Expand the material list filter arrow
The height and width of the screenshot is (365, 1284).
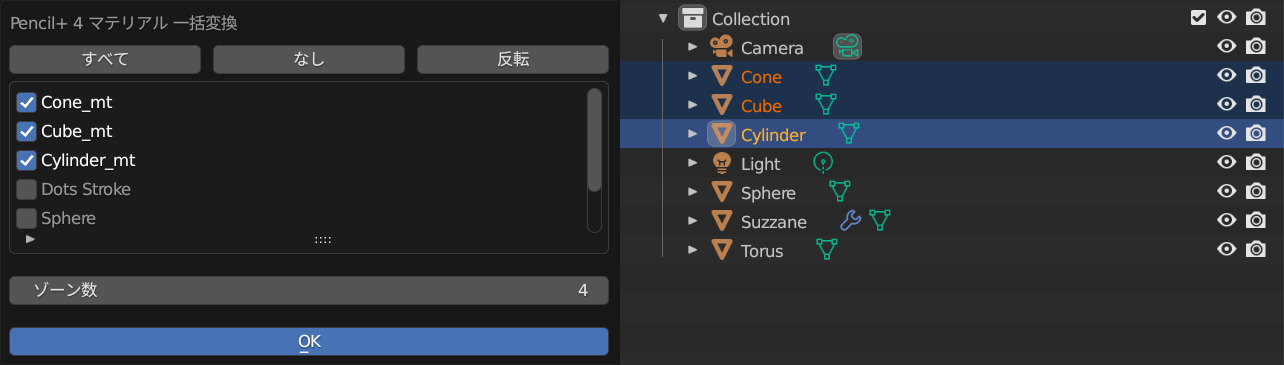(x=30, y=239)
